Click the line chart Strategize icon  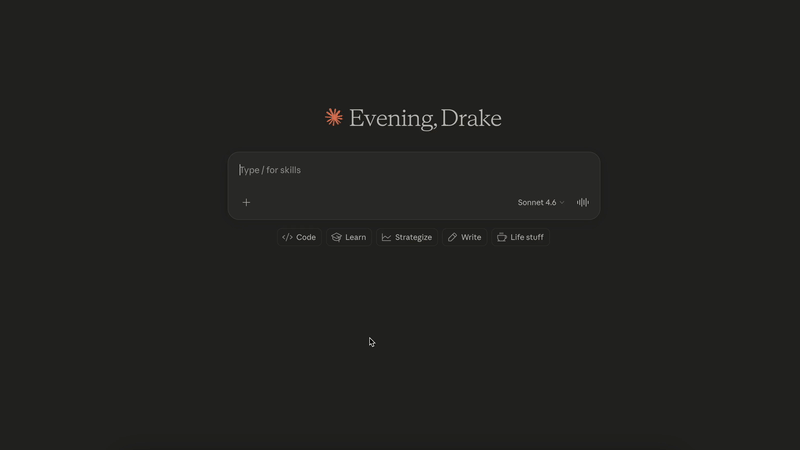386,237
